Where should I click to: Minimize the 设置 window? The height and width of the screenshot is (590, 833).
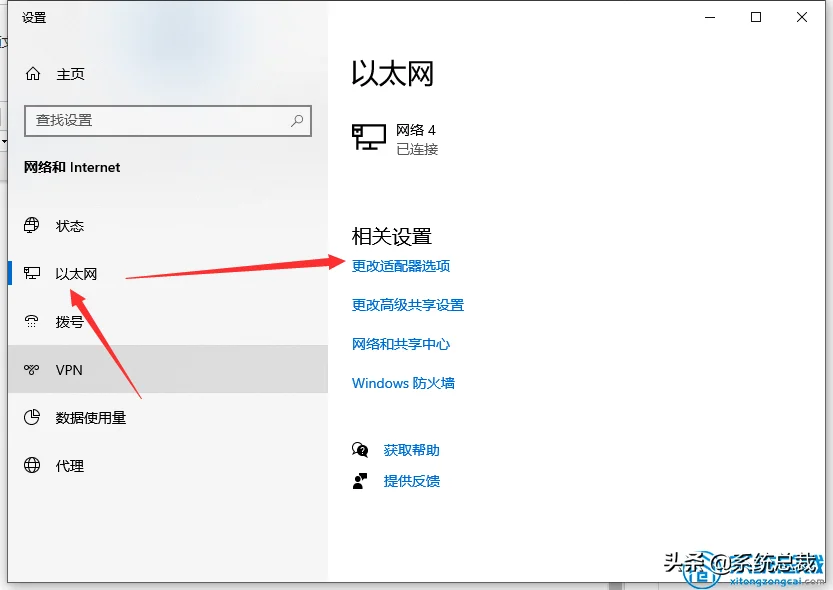tap(710, 18)
